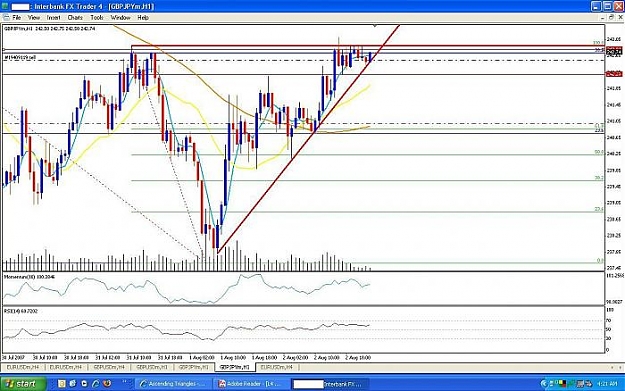Open the Help menu
The height and width of the screenshot is (391, 625).
[143, 18]
